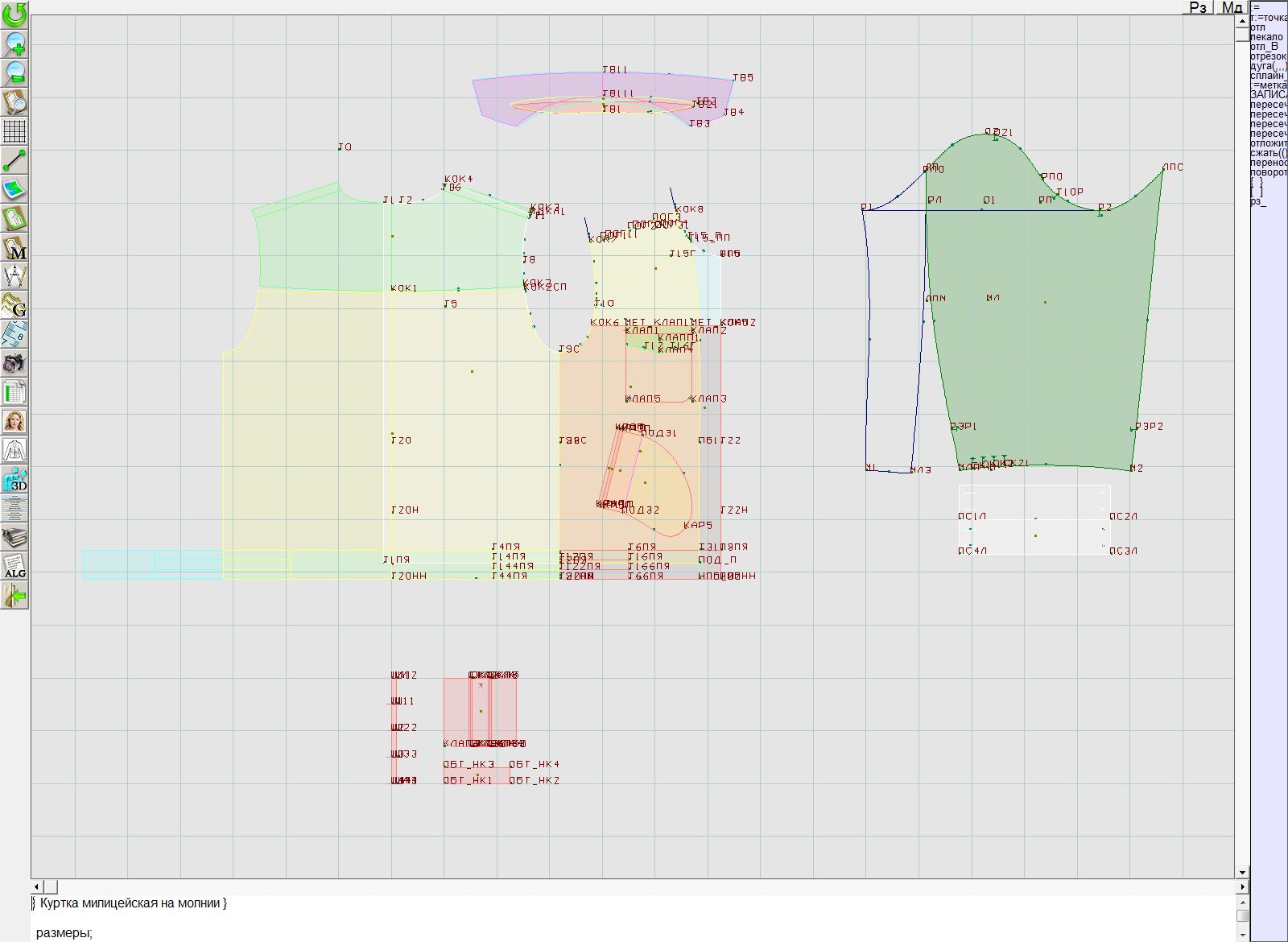Click the horizontal scrollbar left arrow
The height and width of the screenshot is (942, 1288).
[37, 886]
